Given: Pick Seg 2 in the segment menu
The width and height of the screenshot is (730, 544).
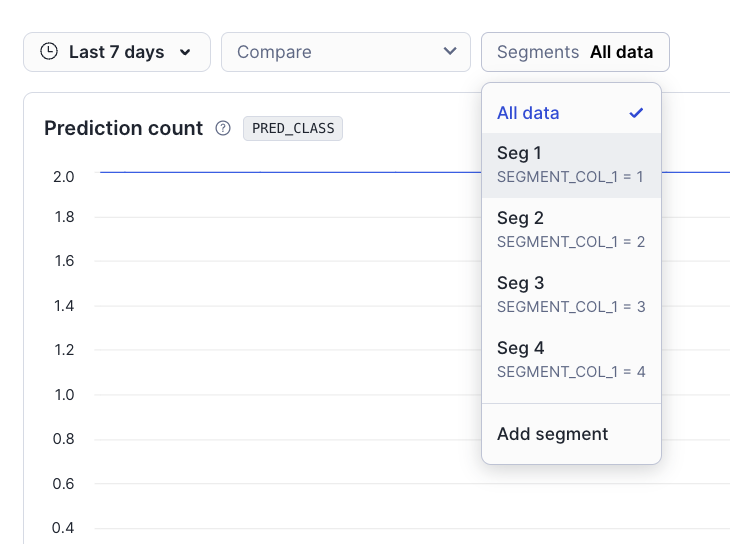Looking at the screenshot, I should click(x=570, y=229).
